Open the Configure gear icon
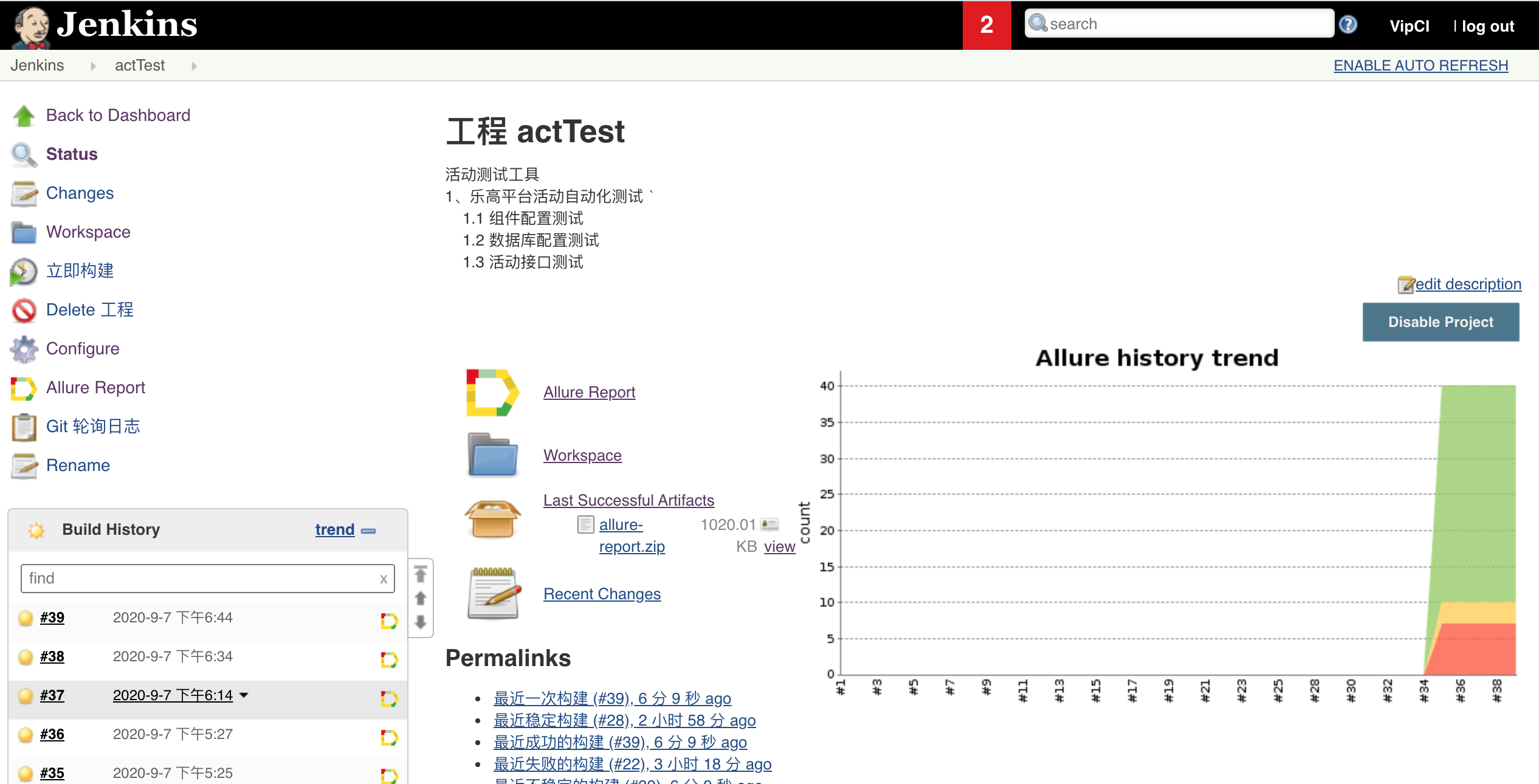The height and width of the screenshot is (784, 1539). coord(24,349)
